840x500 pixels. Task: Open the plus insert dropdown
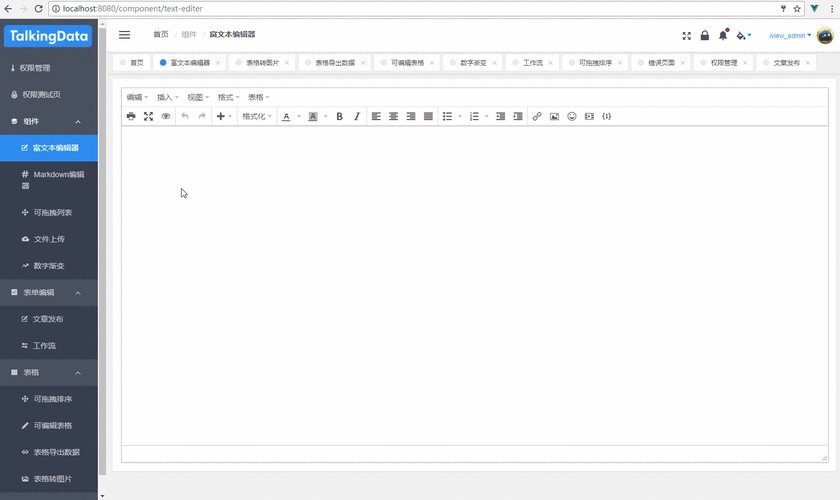click(x=224, y=116)
